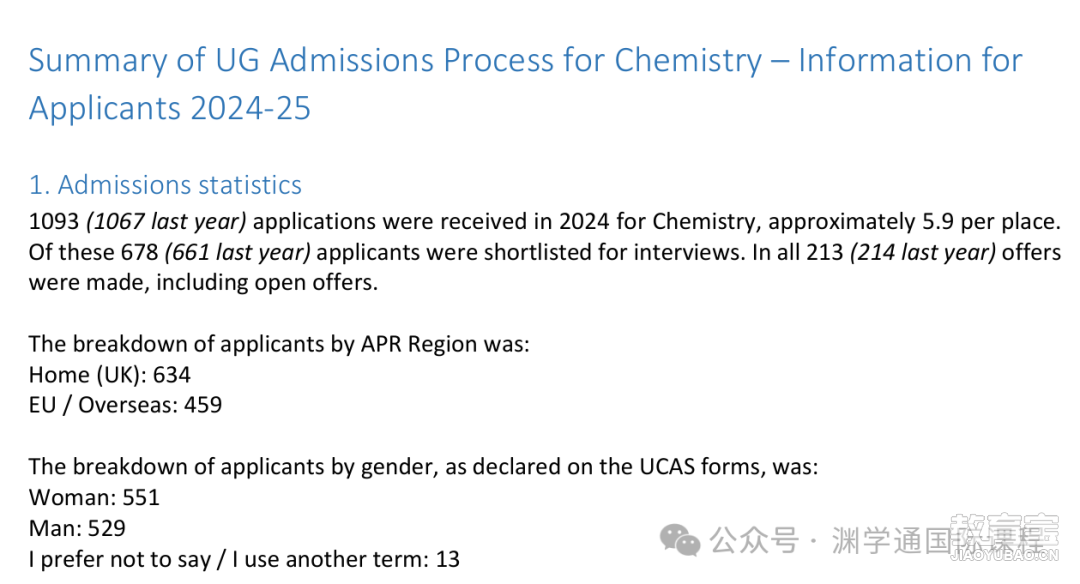Click the italic text '(214 last year)'
This screenshot has width=1080, height=584.
(x=923, y=252)
